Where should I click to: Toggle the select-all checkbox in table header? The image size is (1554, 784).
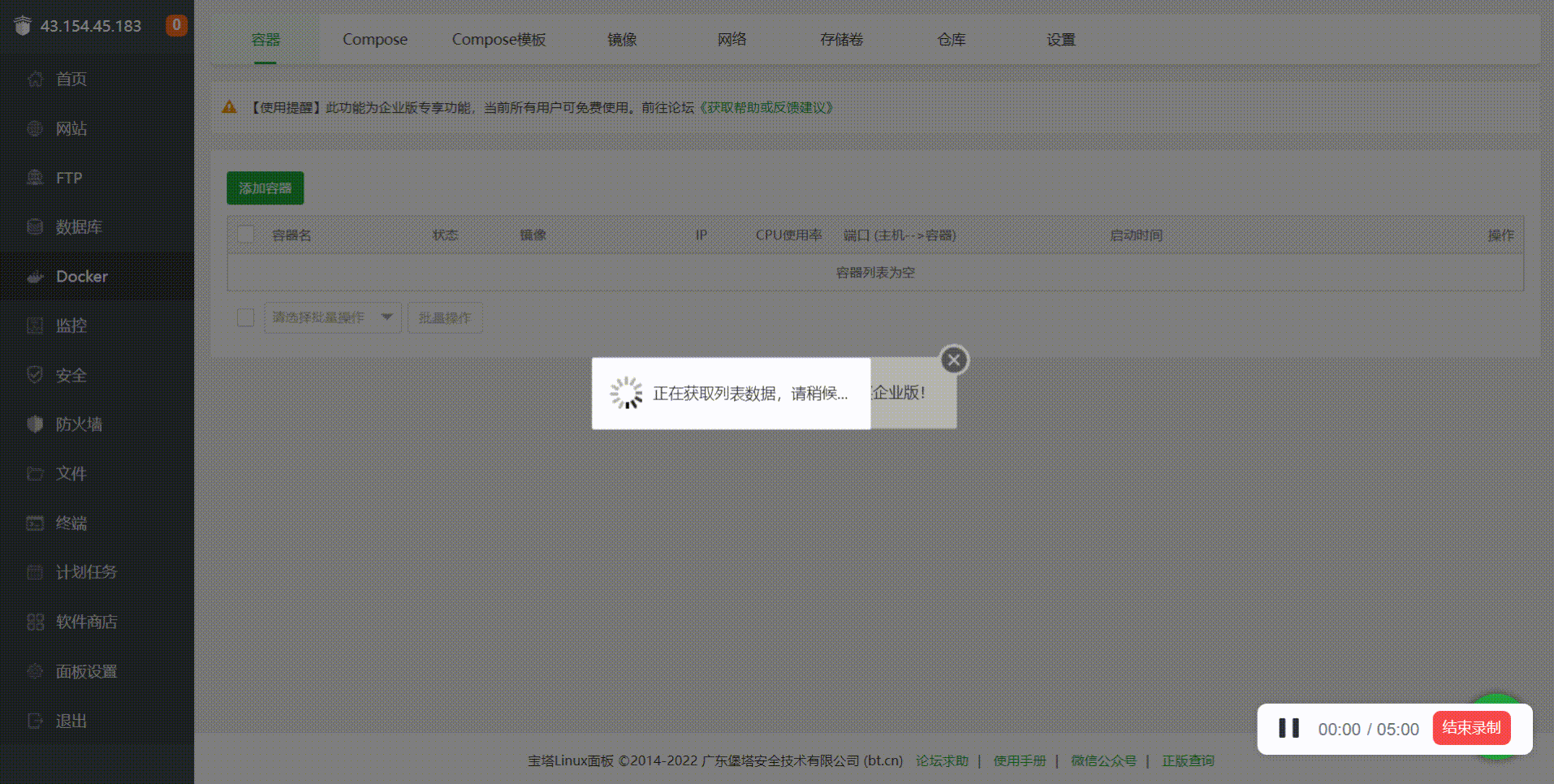[245, 235]
